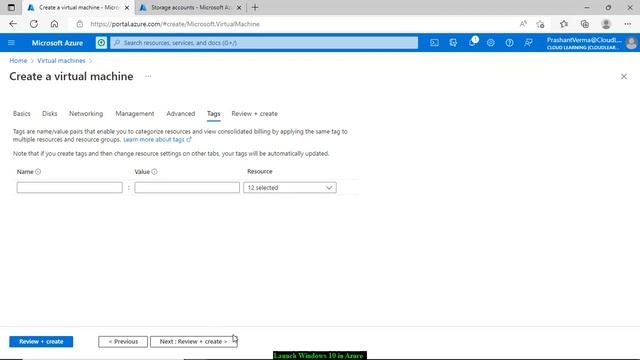Image resolution: width=640 pixels, height=360 pixels.
Task: Show info tooltip next to Value
Action: tap(154, 172)
